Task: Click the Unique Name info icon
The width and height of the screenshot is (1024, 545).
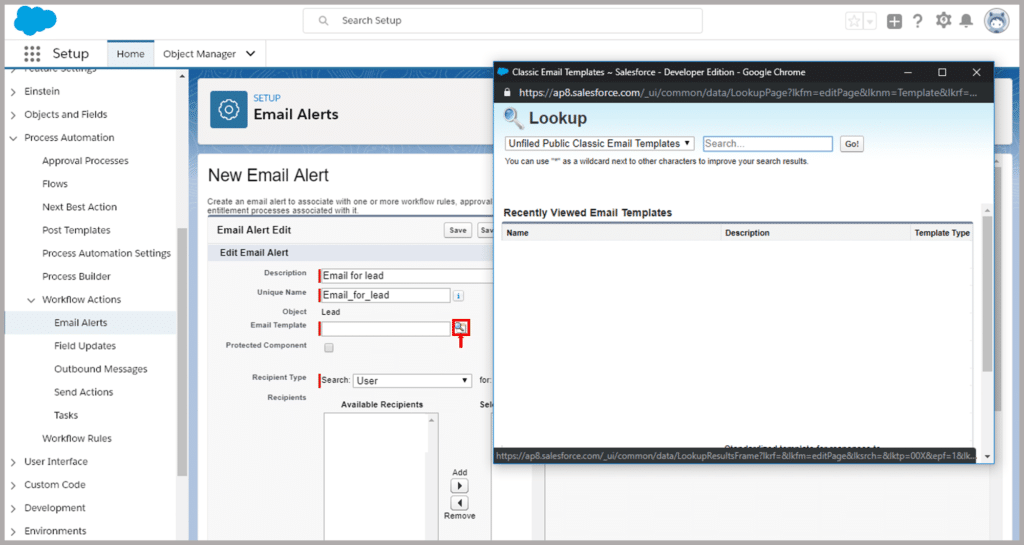Action: pos(458,296)
